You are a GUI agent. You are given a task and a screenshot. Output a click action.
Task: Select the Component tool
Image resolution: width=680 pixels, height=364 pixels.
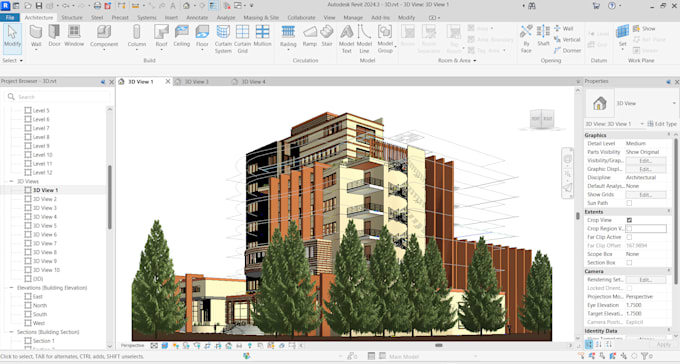104,36
